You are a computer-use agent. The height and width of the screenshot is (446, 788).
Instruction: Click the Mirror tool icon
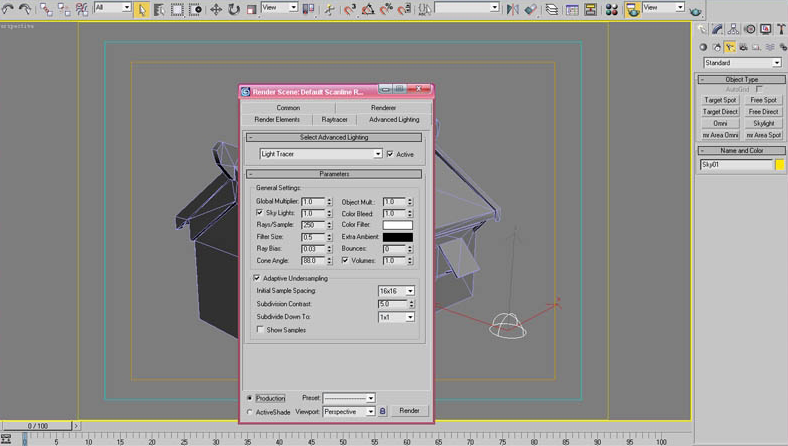pos(512,9)
